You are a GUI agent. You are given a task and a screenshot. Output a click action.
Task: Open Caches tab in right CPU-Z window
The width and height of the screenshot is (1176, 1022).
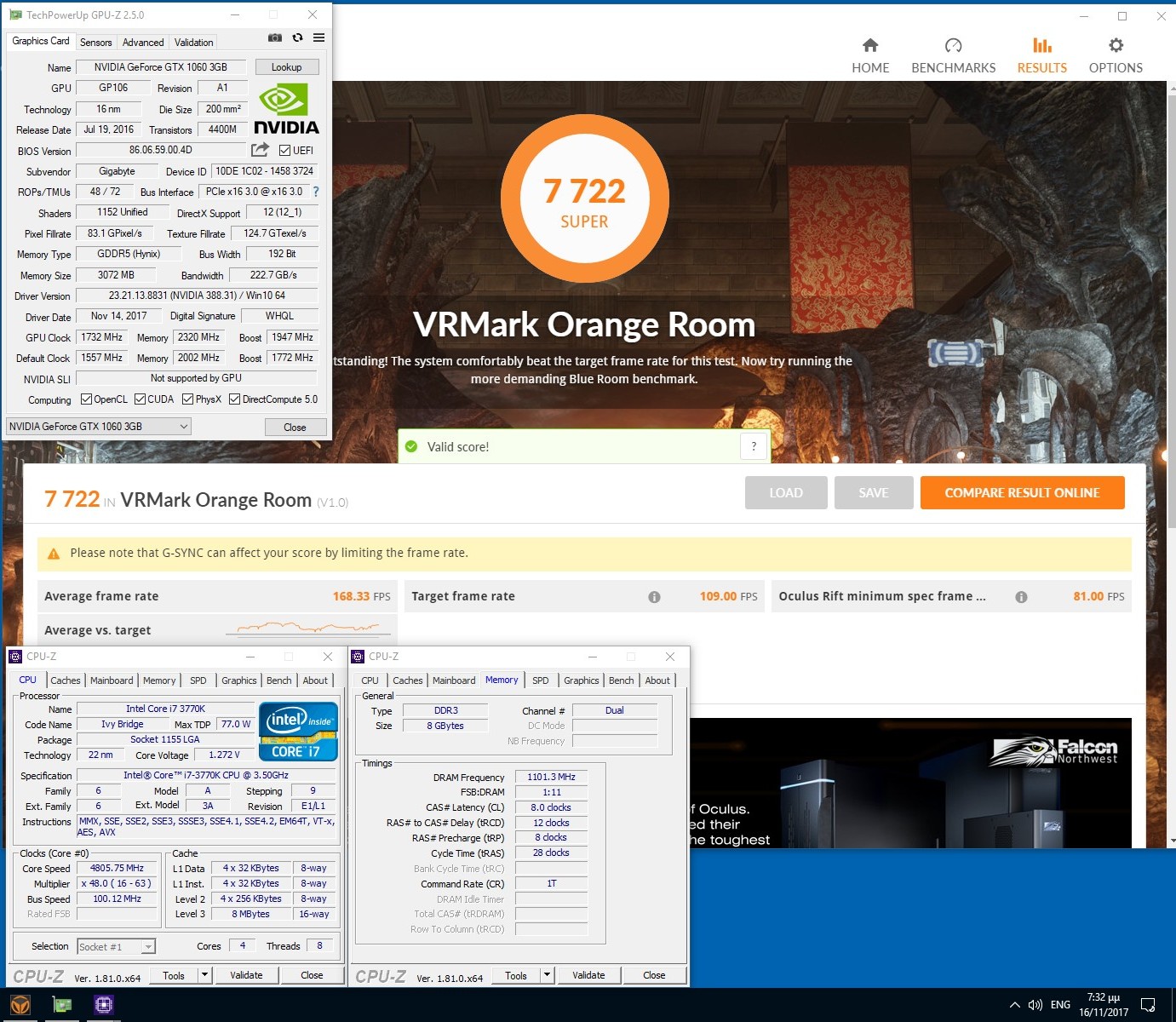coord(407,680)
